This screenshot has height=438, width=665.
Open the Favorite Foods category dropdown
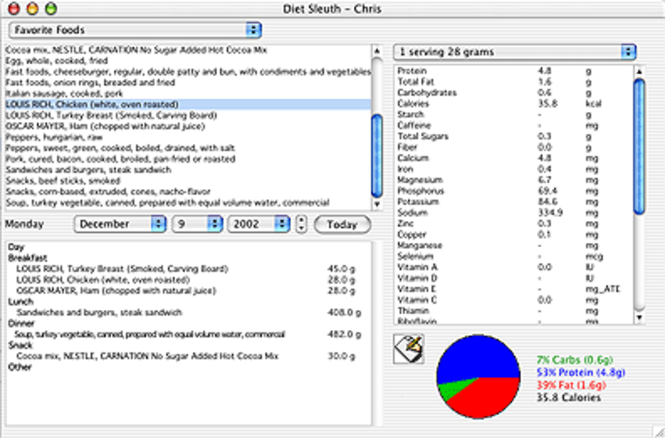click(135, 30)
